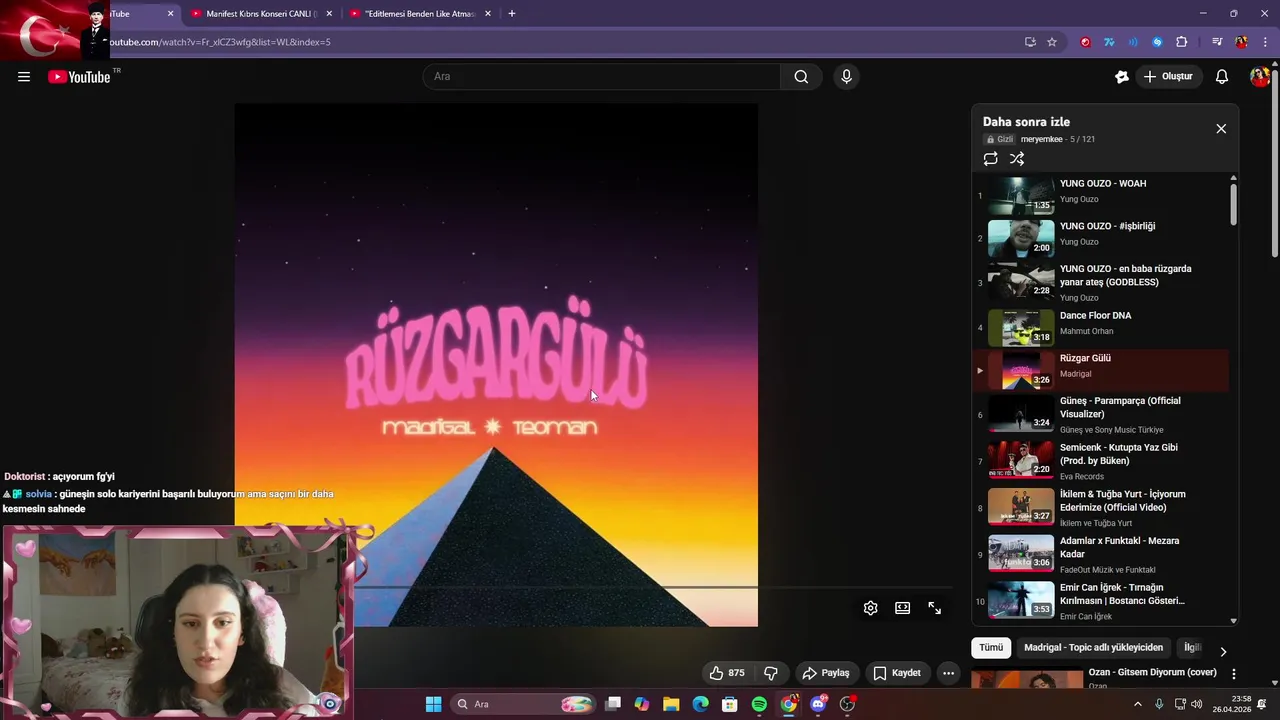Shuffle the Daha sonra izle playlist

(1017, 159)
